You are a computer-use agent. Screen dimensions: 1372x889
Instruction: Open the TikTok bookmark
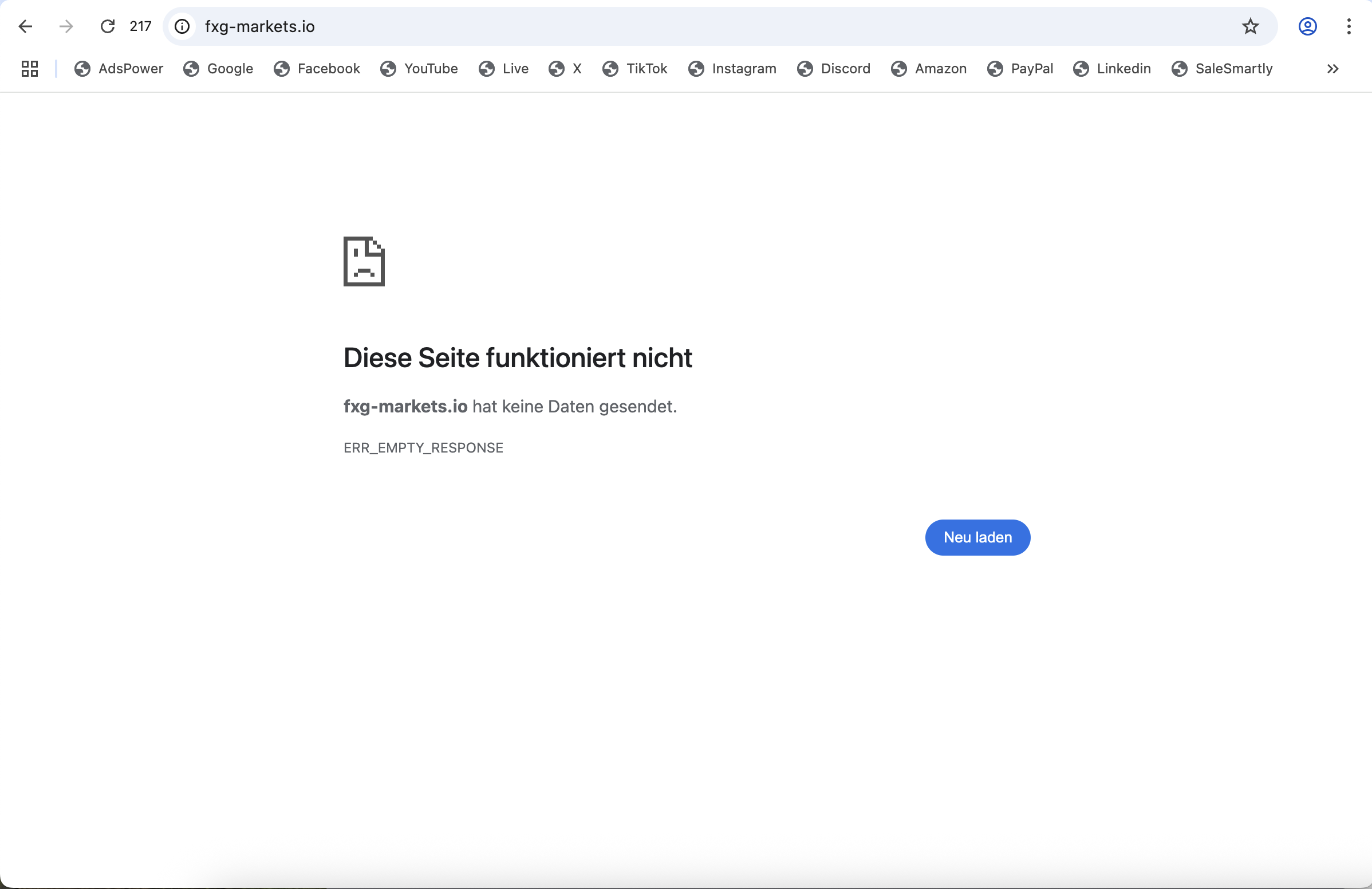coord(634,69)
